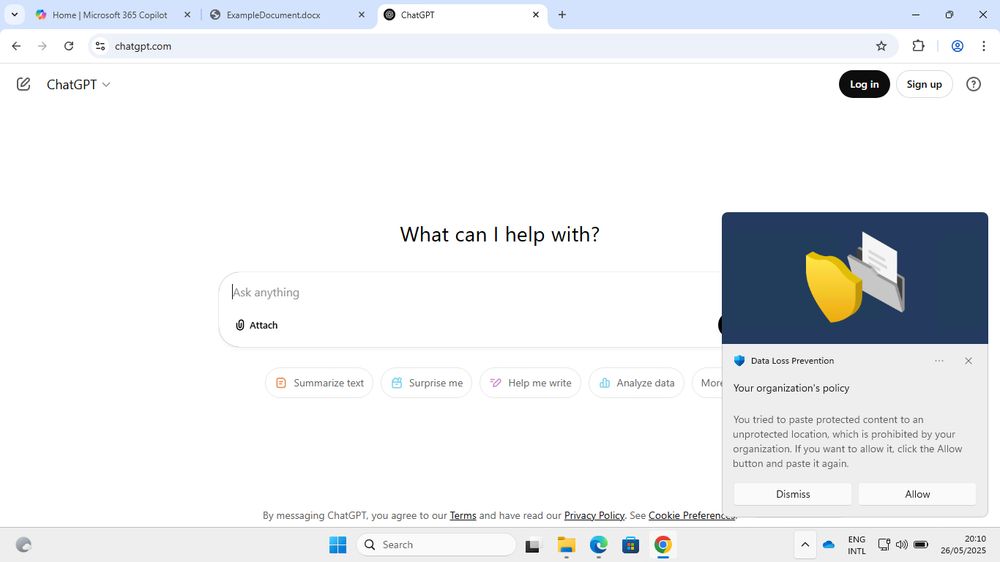1000x562 pixels.
Task: Open Task View on the taskbar
Action: pyautogui.click(x=533, y=545)
